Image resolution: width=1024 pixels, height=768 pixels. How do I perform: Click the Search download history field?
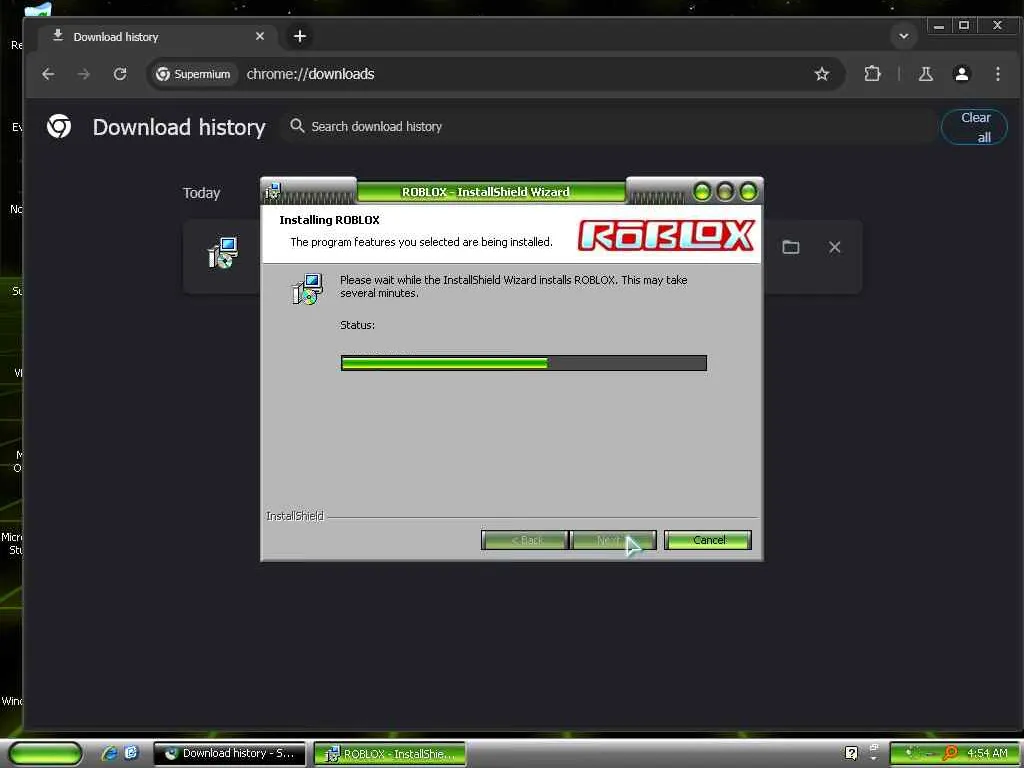(x=607, y=126)
